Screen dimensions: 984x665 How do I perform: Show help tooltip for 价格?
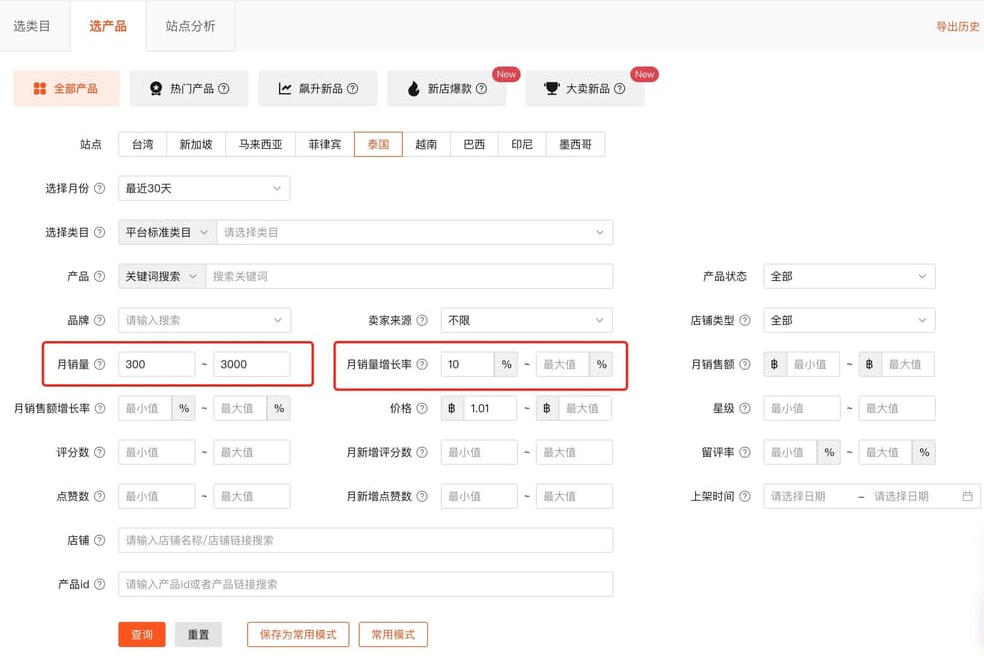pos(422,408)
